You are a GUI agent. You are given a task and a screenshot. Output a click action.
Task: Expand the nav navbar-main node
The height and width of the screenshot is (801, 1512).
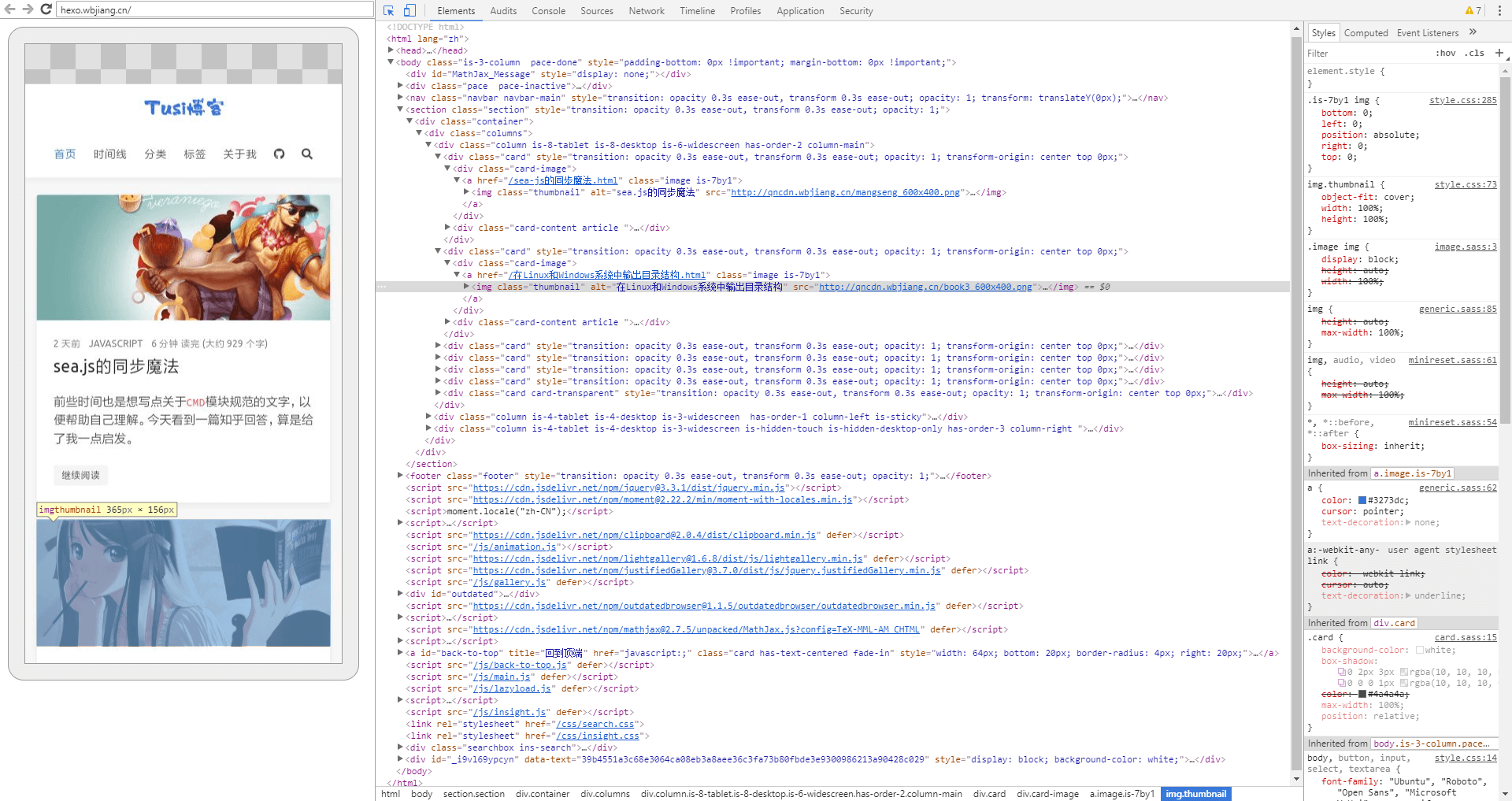click(x=400, y=98)
